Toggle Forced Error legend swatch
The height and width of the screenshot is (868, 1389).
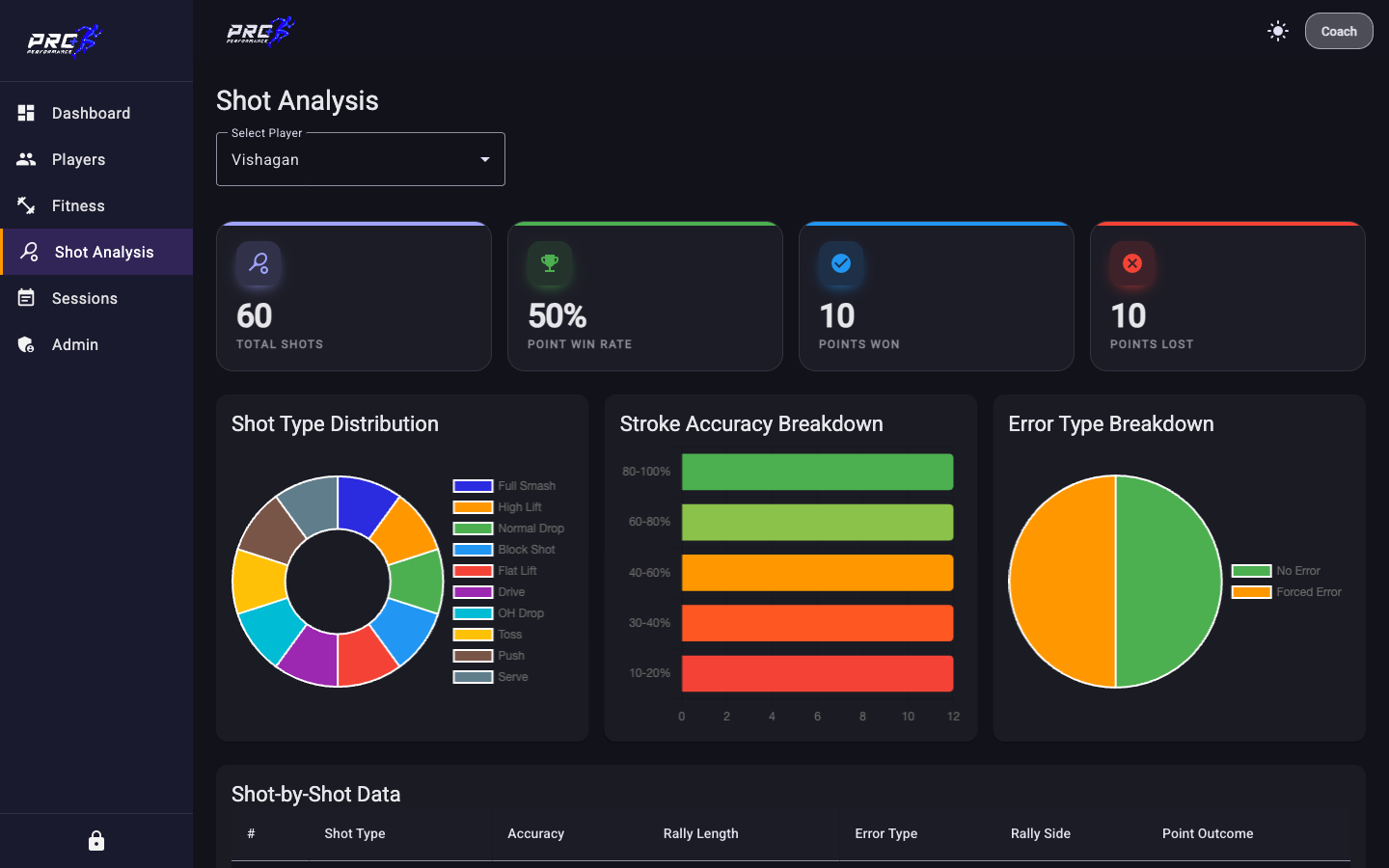pyautogui.click(x=1251, y=592)
